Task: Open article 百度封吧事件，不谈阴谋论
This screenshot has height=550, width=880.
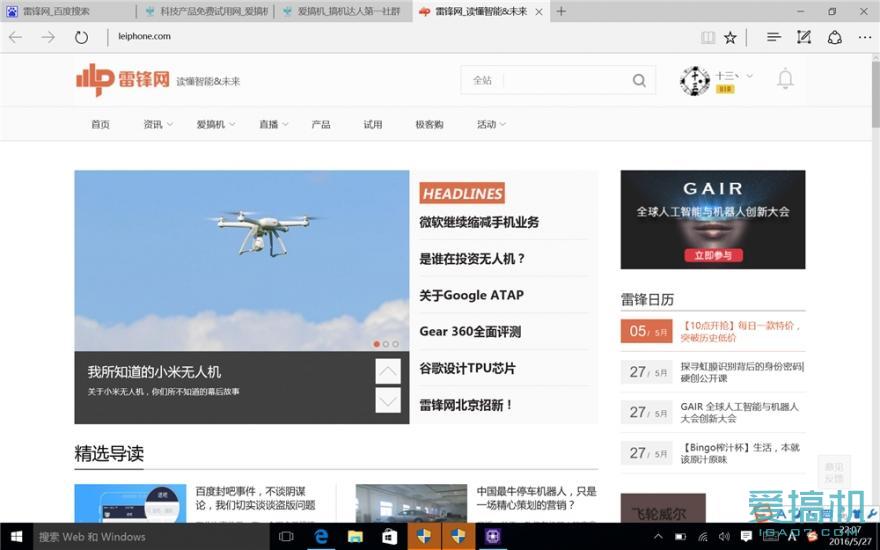Action: [x=255, y=498]
